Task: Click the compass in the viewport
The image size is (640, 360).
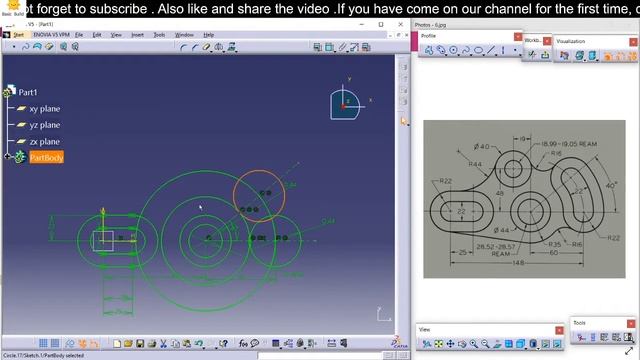Action: tap(345, 104)
